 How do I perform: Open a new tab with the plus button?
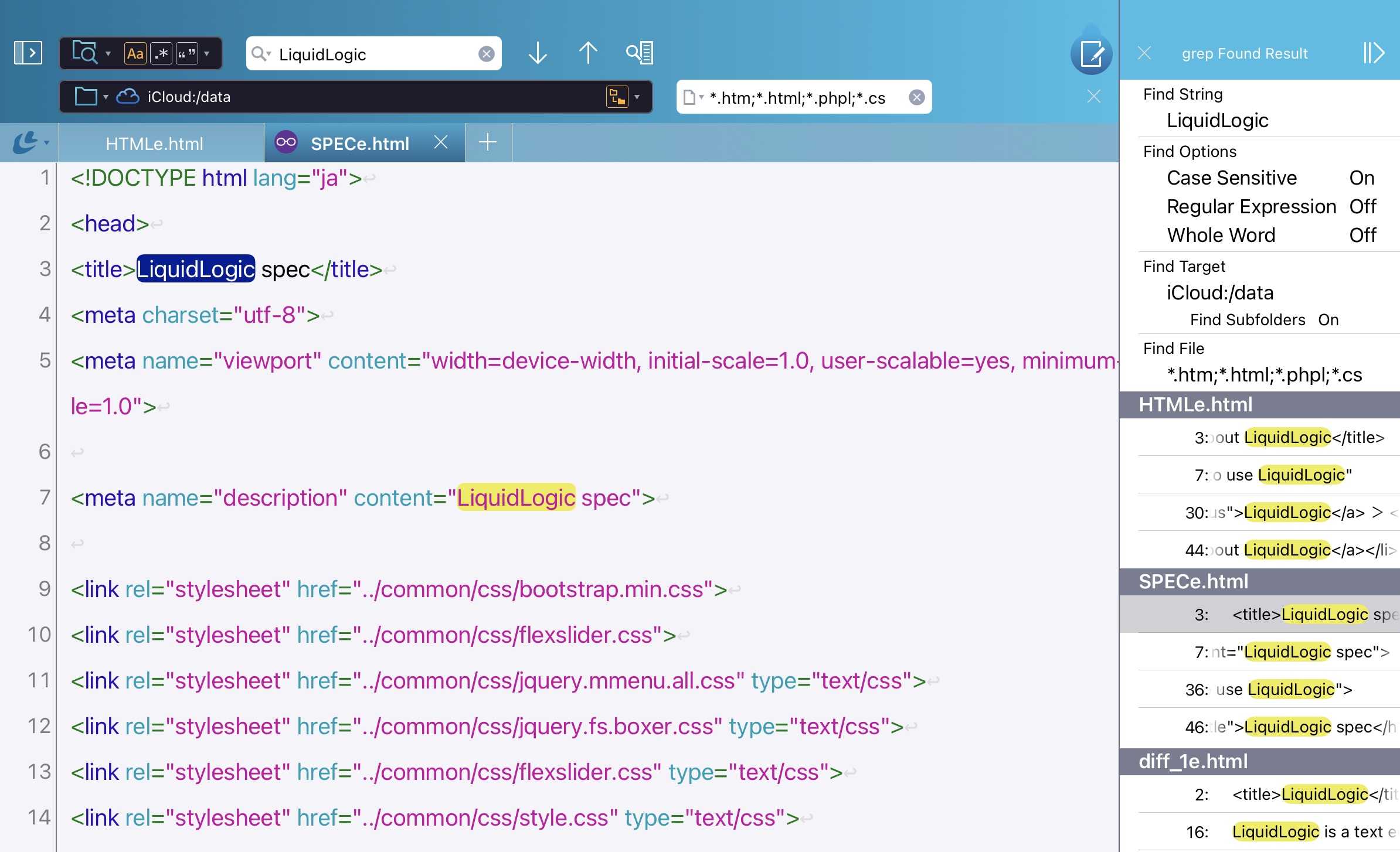(x=488, y=142)
